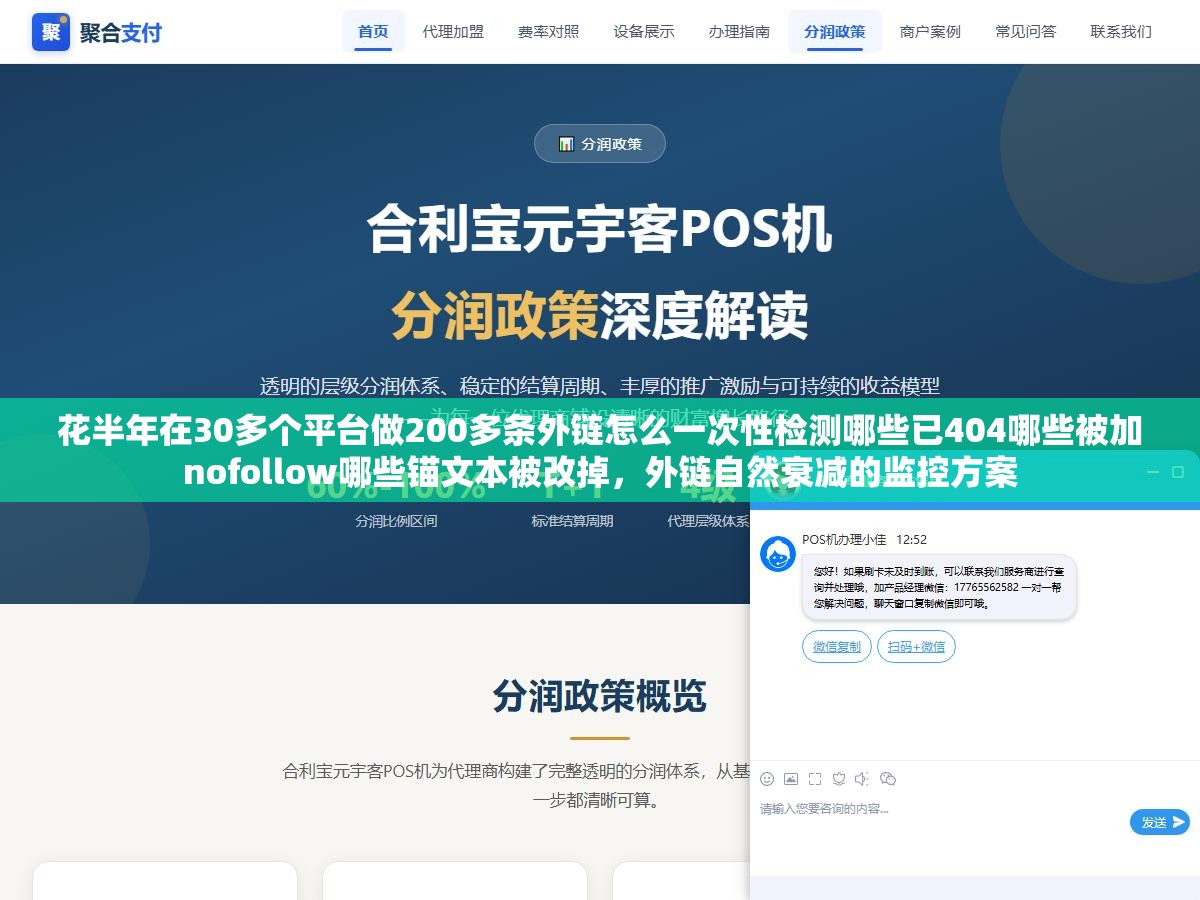Open the 商户案例 nav item
The image size is (1200, 900).
point(930,31)
